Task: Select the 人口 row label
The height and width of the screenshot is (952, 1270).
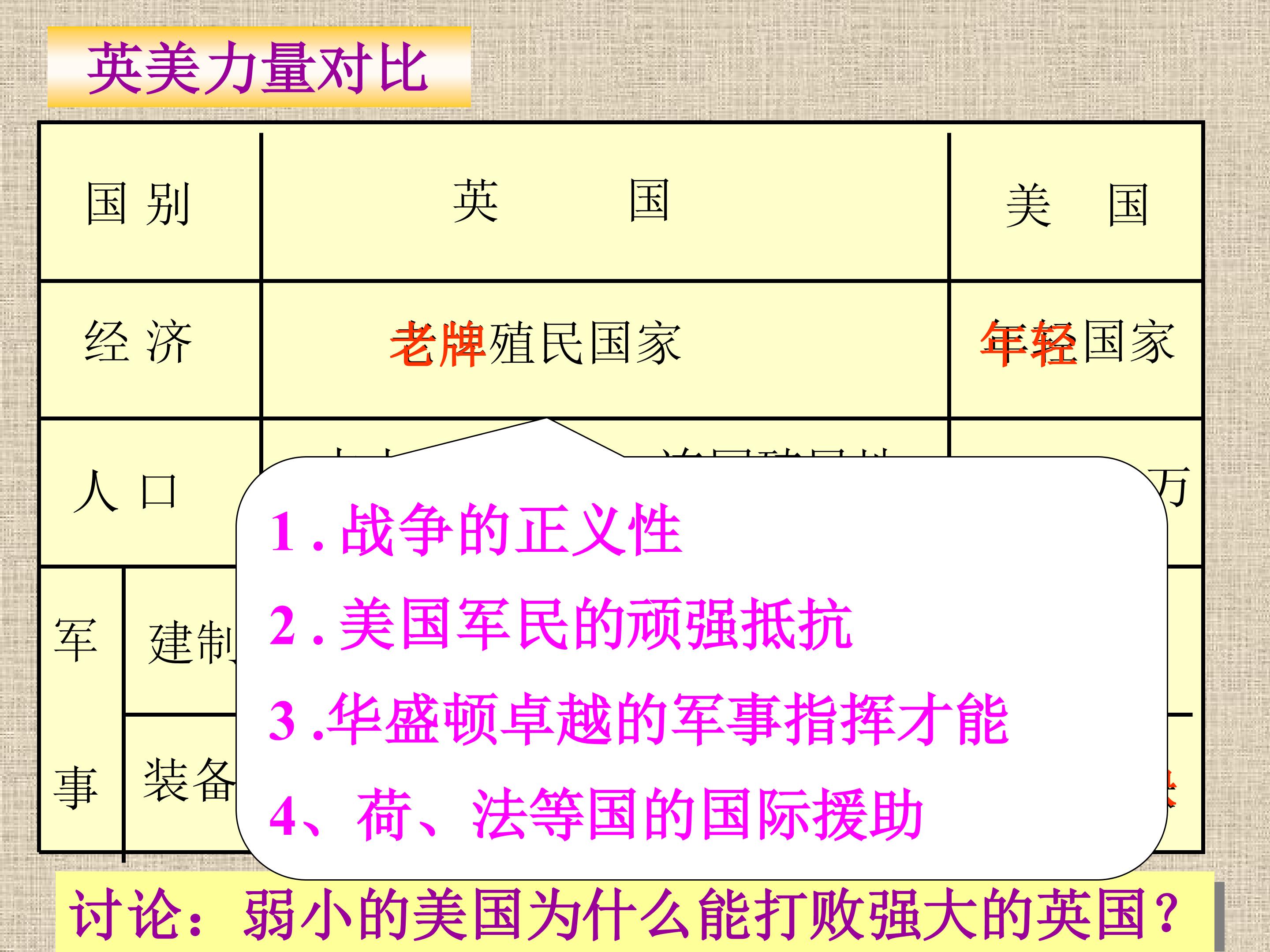Action: pos(125,491)
